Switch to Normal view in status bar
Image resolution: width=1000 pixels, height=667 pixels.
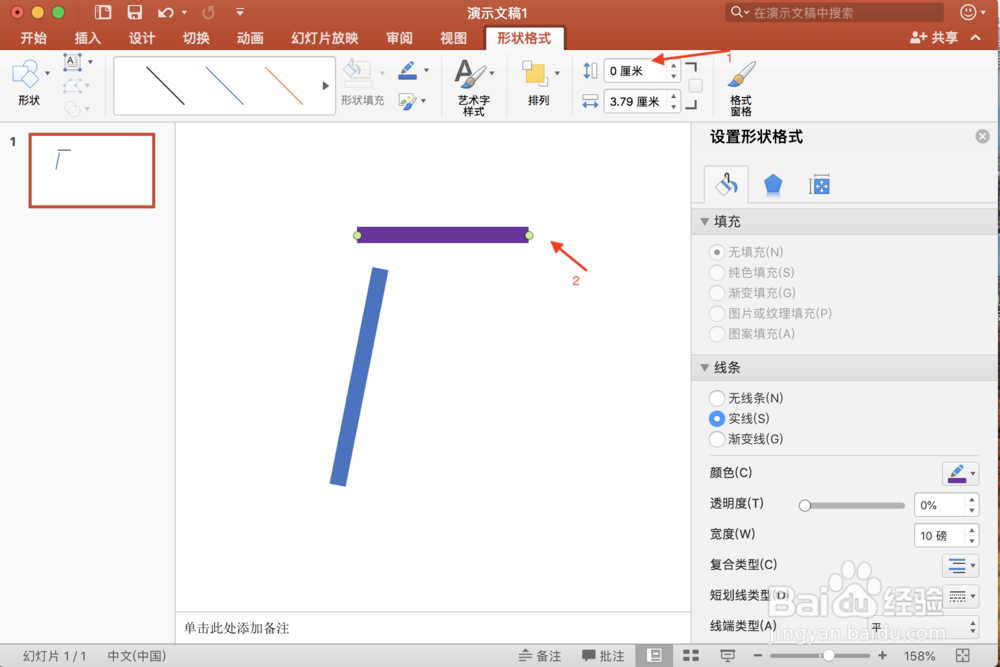(654, 656)
